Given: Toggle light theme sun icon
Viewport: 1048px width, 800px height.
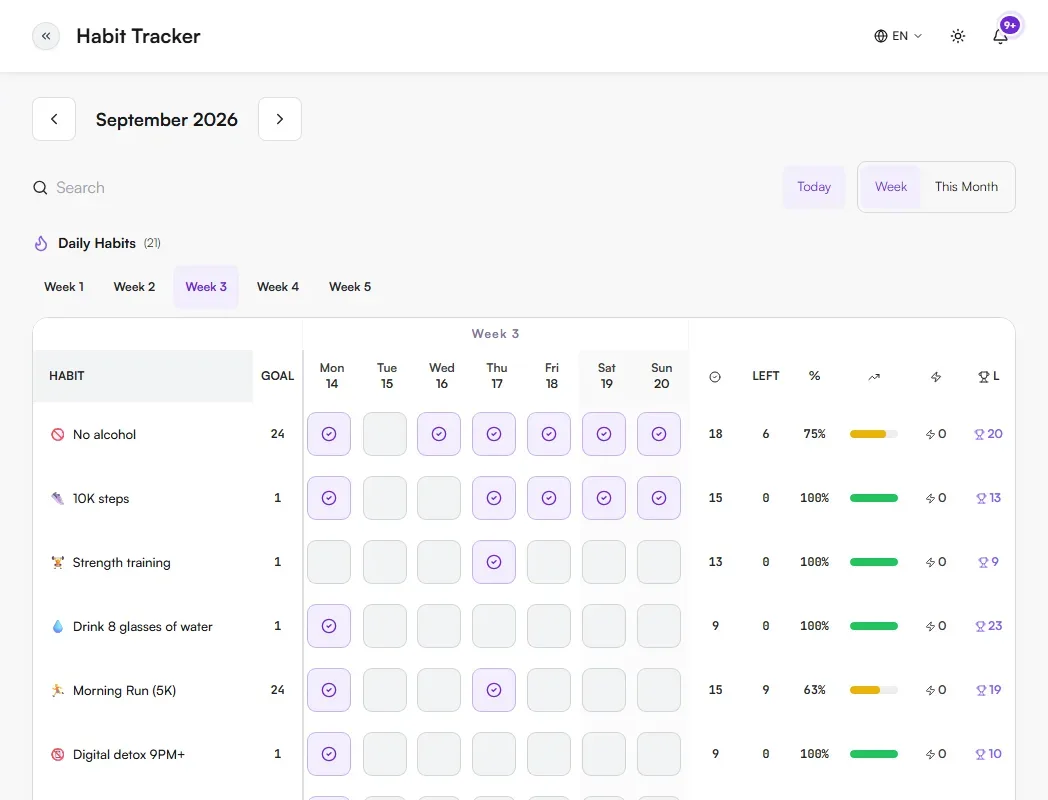Looking at the screenshot, I should pyautogui.click(x=958, y=36).
